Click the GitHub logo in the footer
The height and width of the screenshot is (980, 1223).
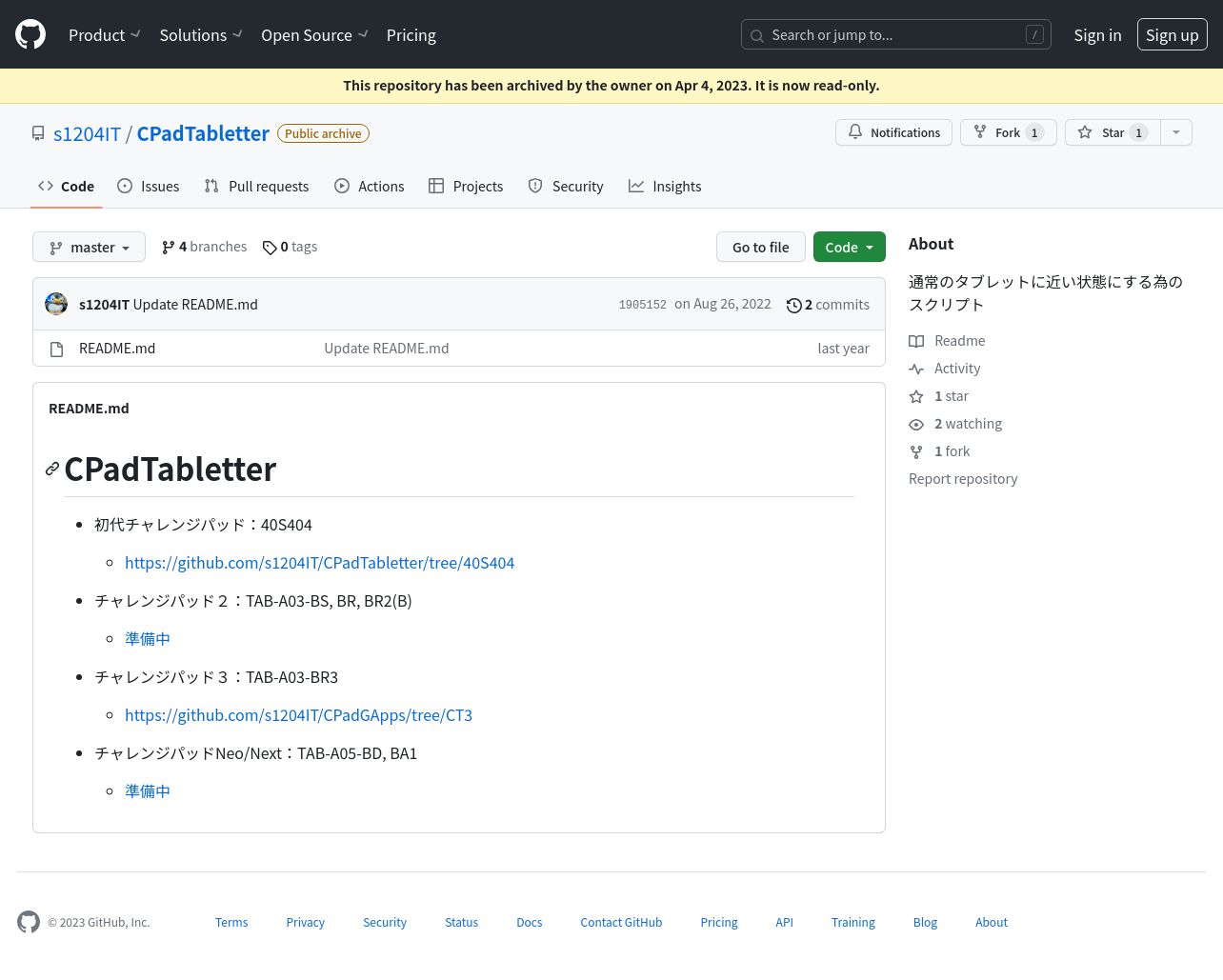tap(29, 922)
